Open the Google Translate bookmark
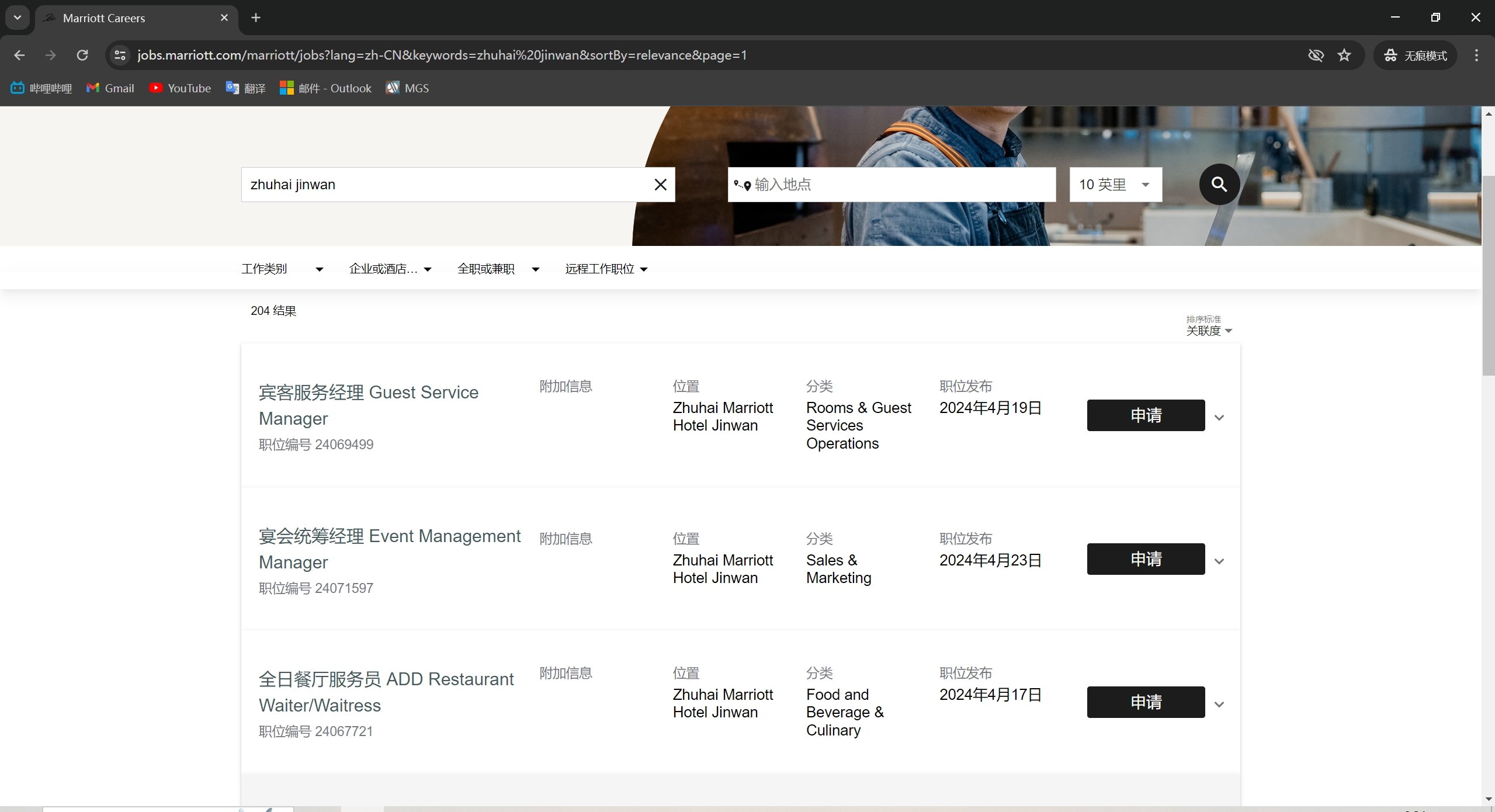 tap(246, 88)
